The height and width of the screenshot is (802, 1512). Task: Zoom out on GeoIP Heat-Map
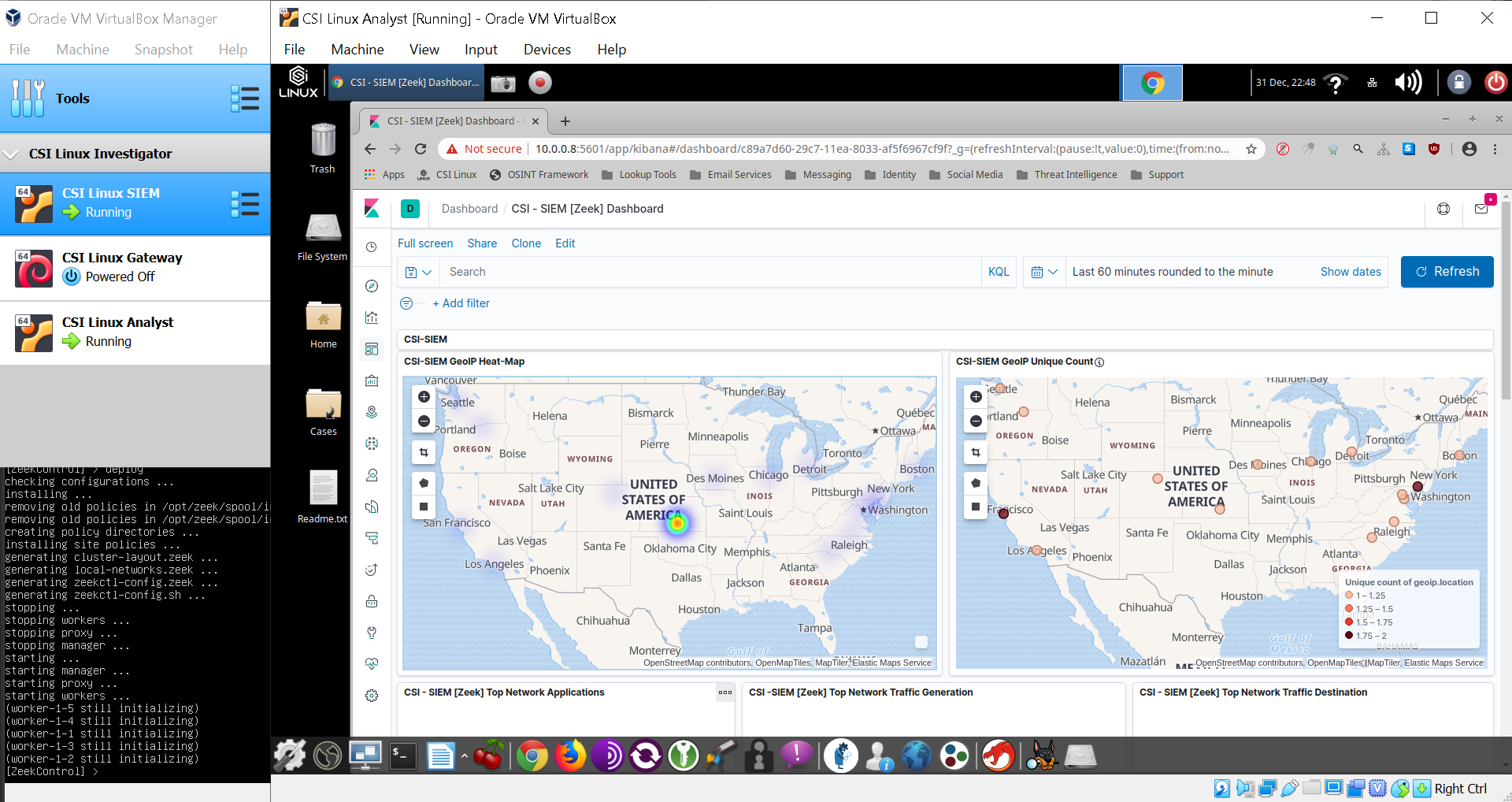424,421
